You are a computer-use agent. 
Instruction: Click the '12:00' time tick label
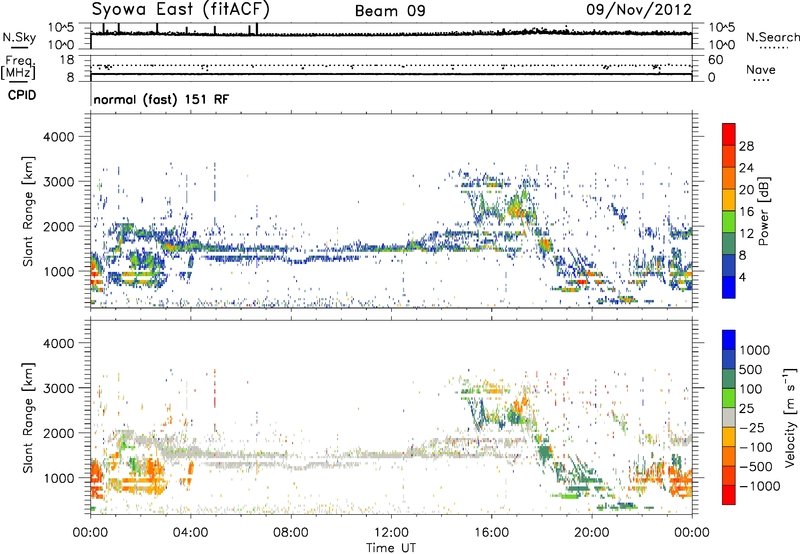pyautogui.click(x=391, y=533)
